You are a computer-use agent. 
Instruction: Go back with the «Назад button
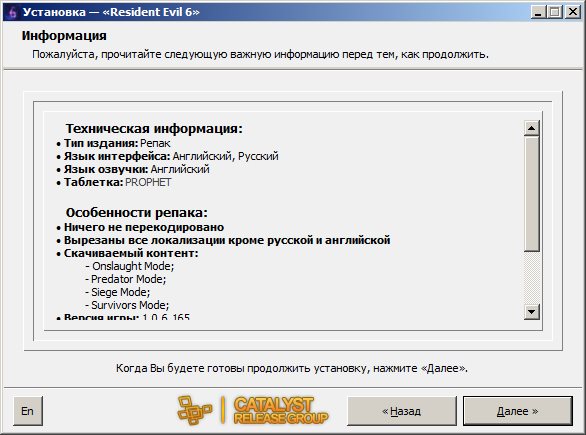[402, 411]
